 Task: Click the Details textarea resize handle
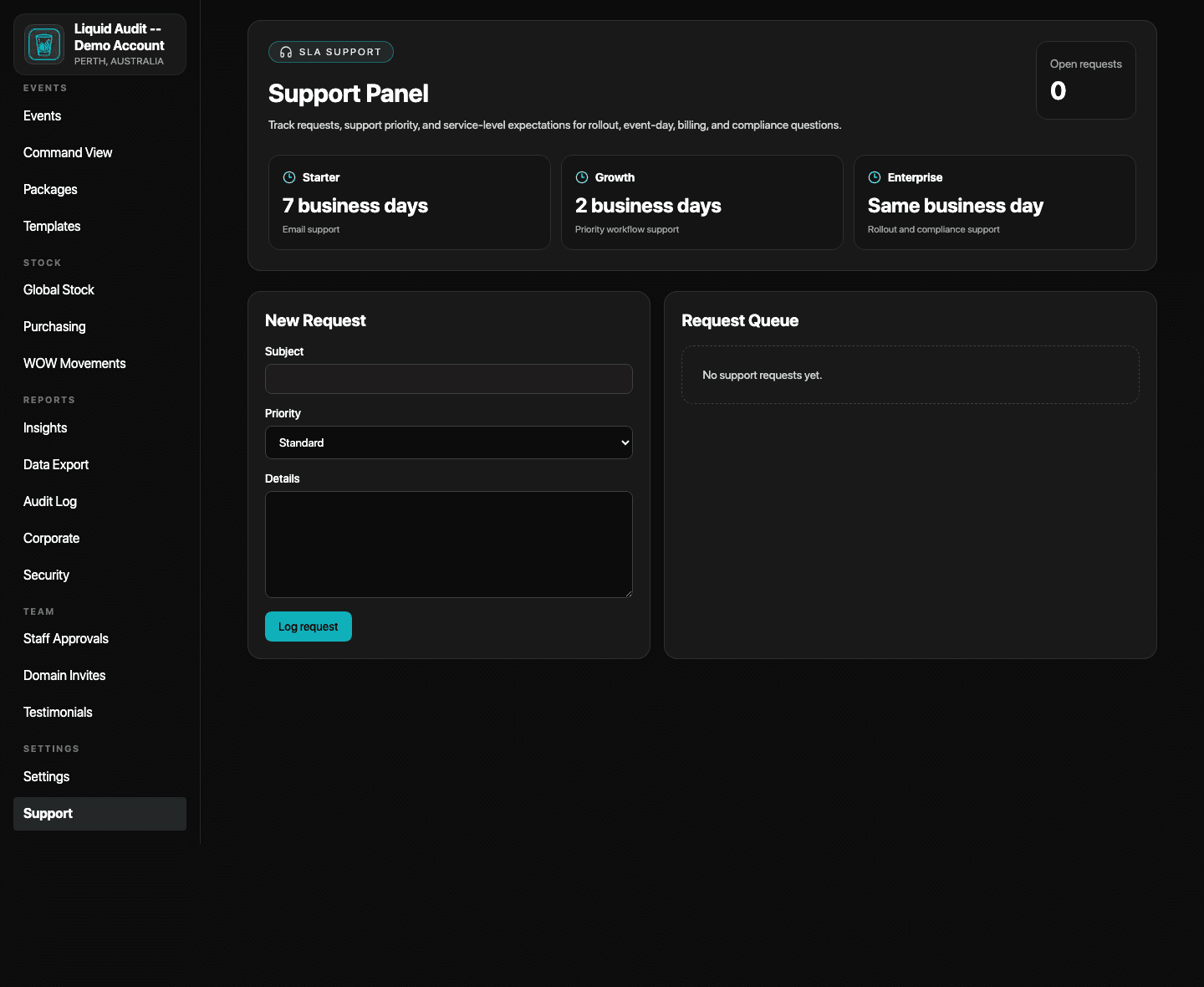coord(628,593)
